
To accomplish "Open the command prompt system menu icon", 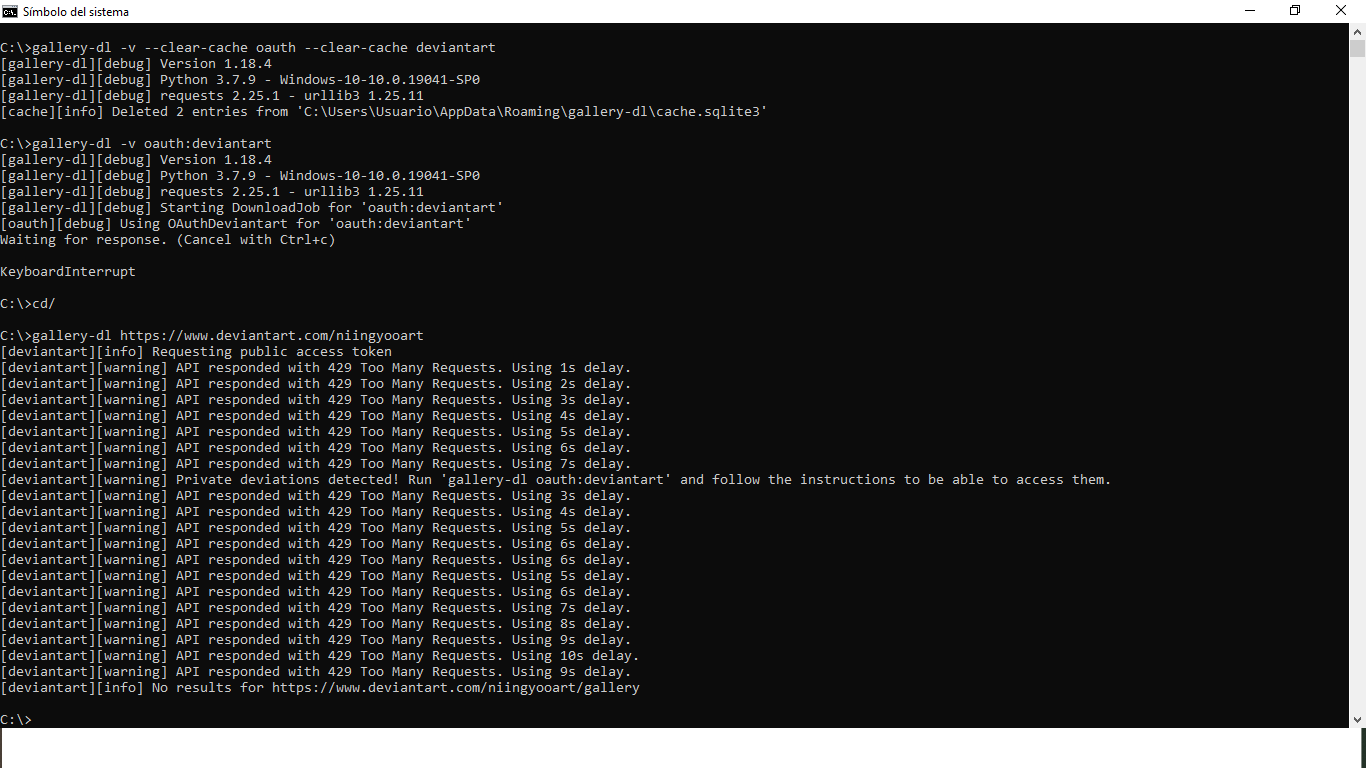I will (x=10, y=11).
